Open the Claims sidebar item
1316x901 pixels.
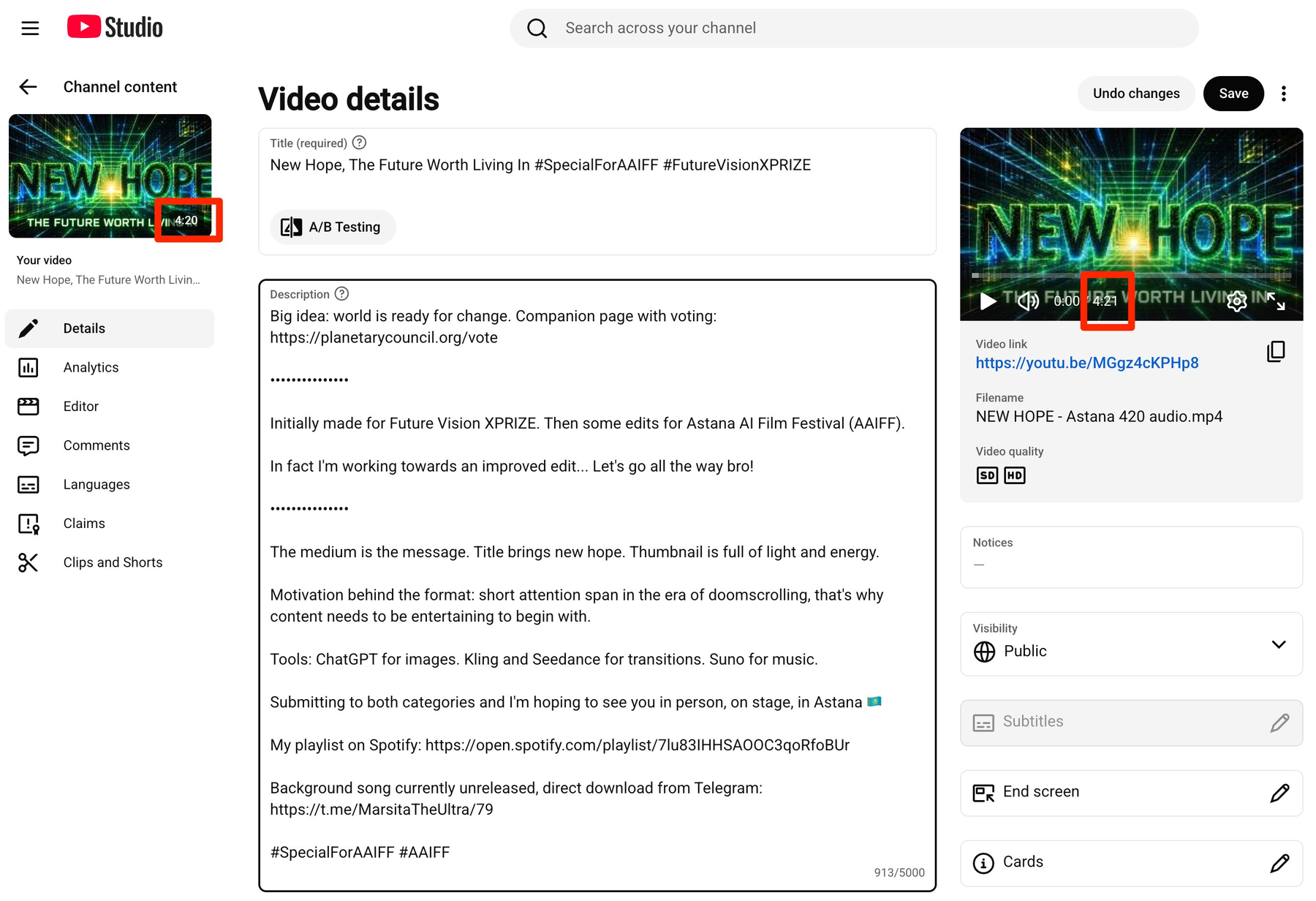coord(110,523)
